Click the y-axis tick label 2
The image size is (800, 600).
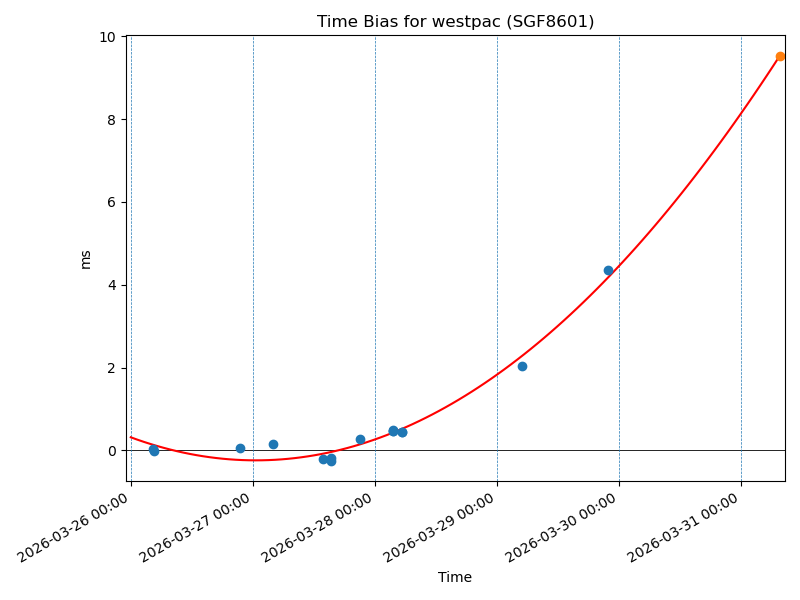(112, 368)
